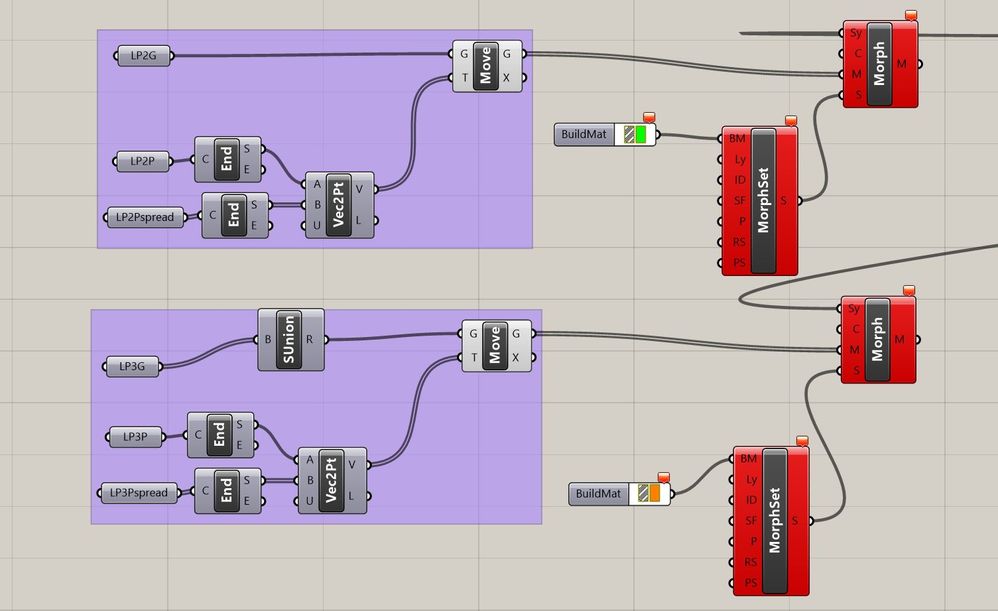Click the PS input on the lower MorphSet
998x611 pixels.
(750, 583)
